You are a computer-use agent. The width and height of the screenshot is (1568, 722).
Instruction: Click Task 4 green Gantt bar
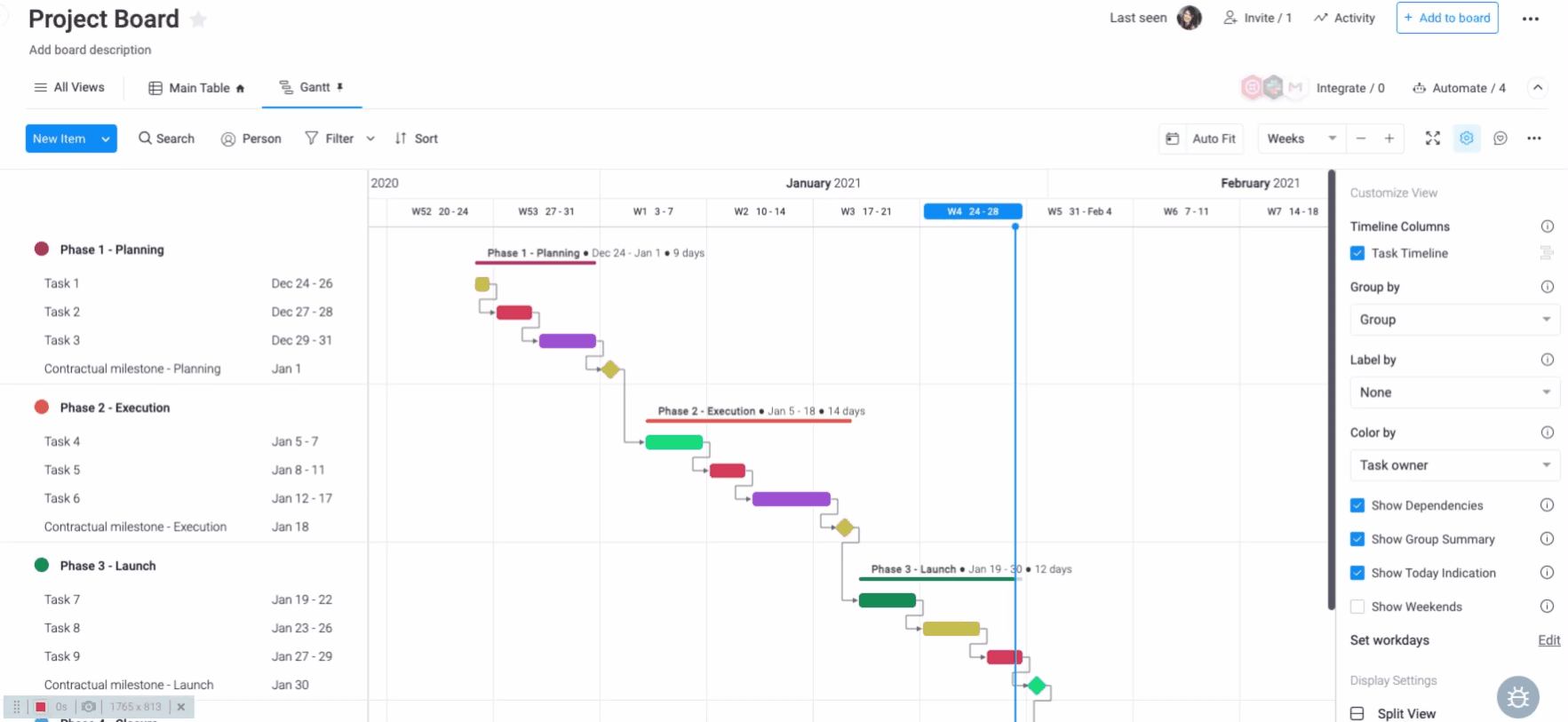click(x=673, y=442)
